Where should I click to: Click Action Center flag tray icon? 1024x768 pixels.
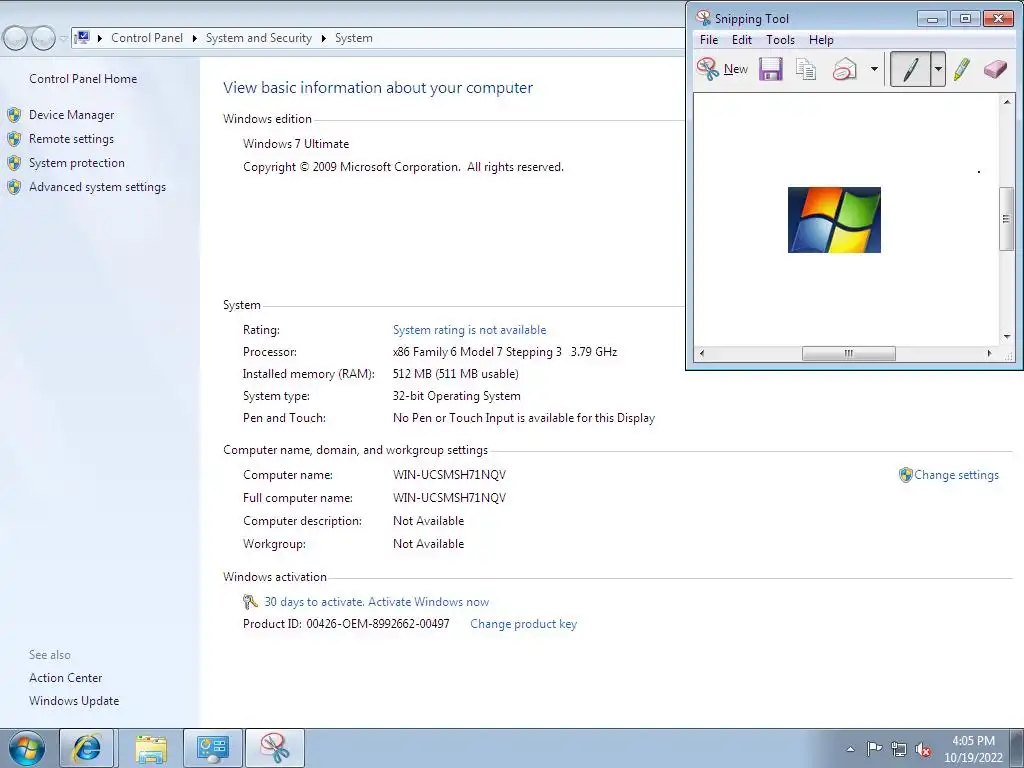874,749
